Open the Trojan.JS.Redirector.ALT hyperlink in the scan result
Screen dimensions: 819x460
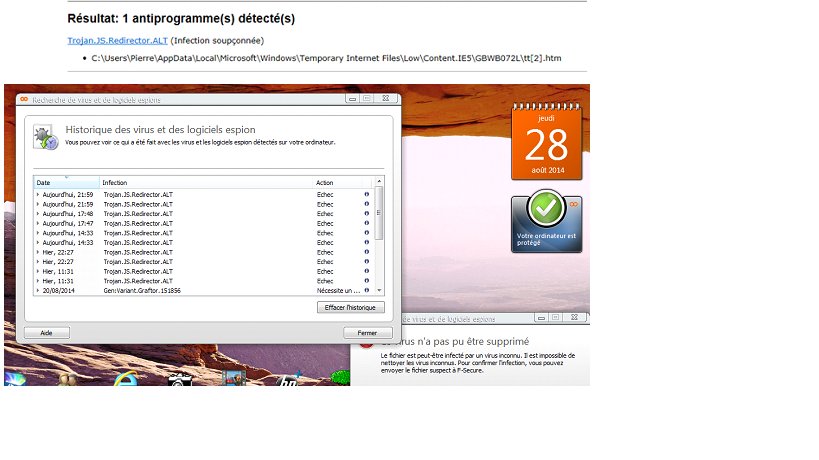[x=118, y=41]
